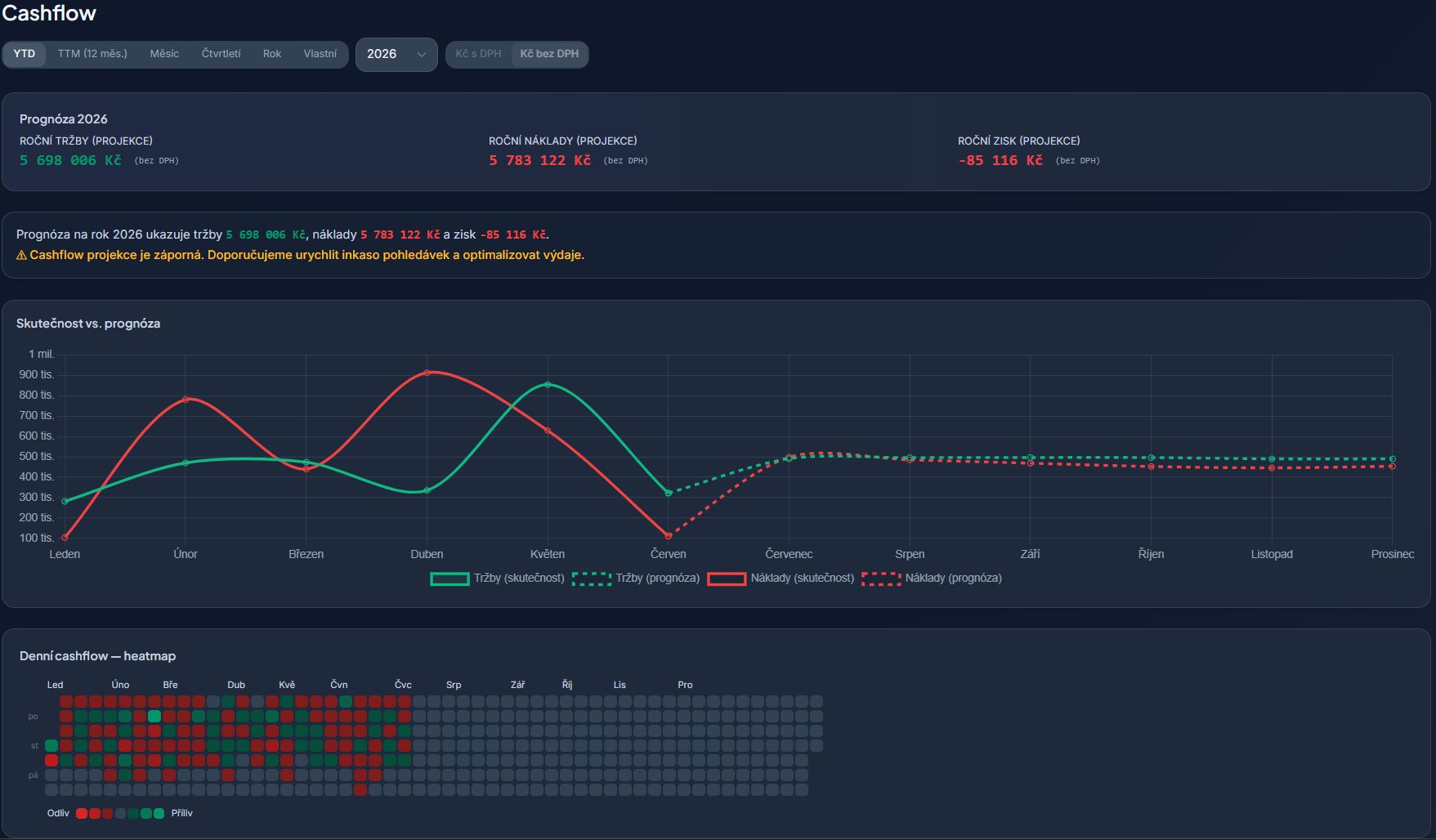Select the Měsíc period button
Viewport: 1436px width, 840px height.
pos(164,54)
